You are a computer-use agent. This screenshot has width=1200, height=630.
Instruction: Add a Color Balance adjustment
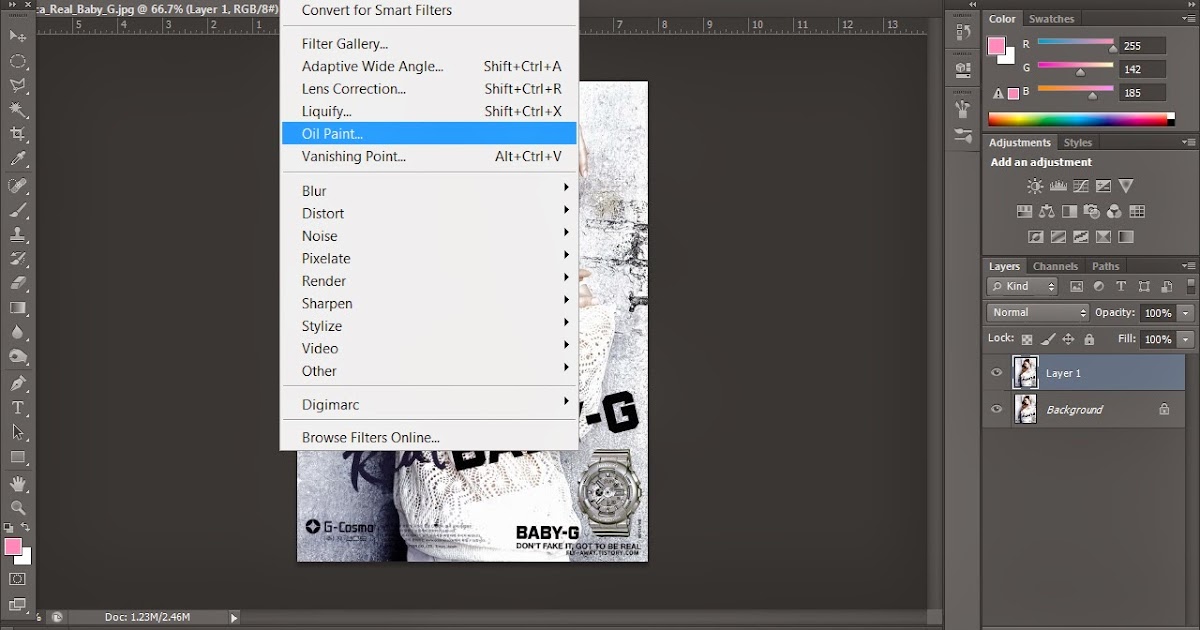coord(1047,212)
